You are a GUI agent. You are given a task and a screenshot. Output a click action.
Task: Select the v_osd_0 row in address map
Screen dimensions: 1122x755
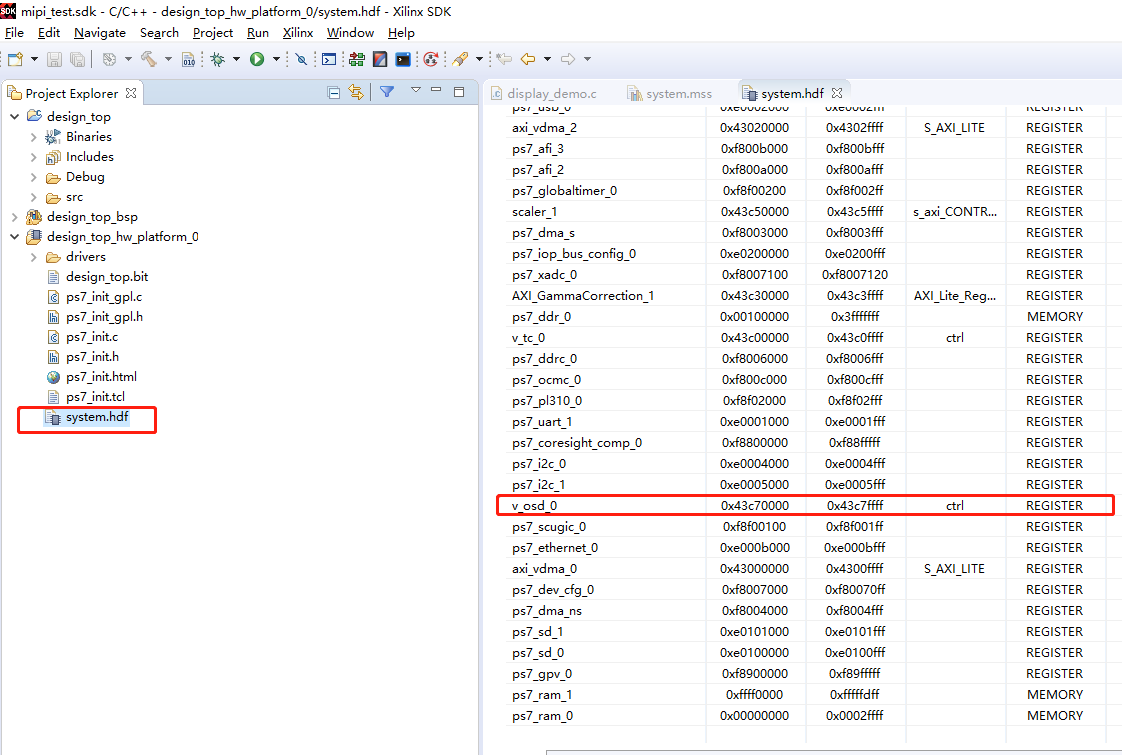805,505
